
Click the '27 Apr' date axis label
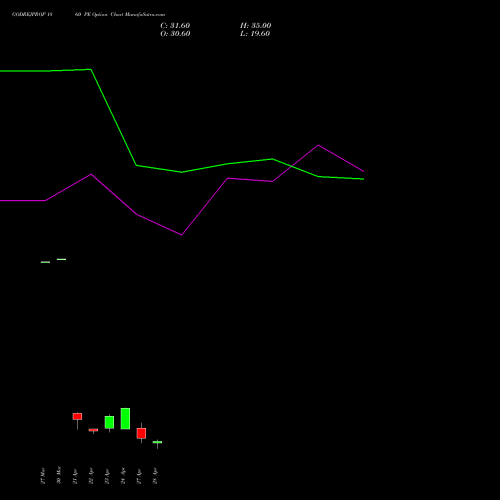click(139, 476)
